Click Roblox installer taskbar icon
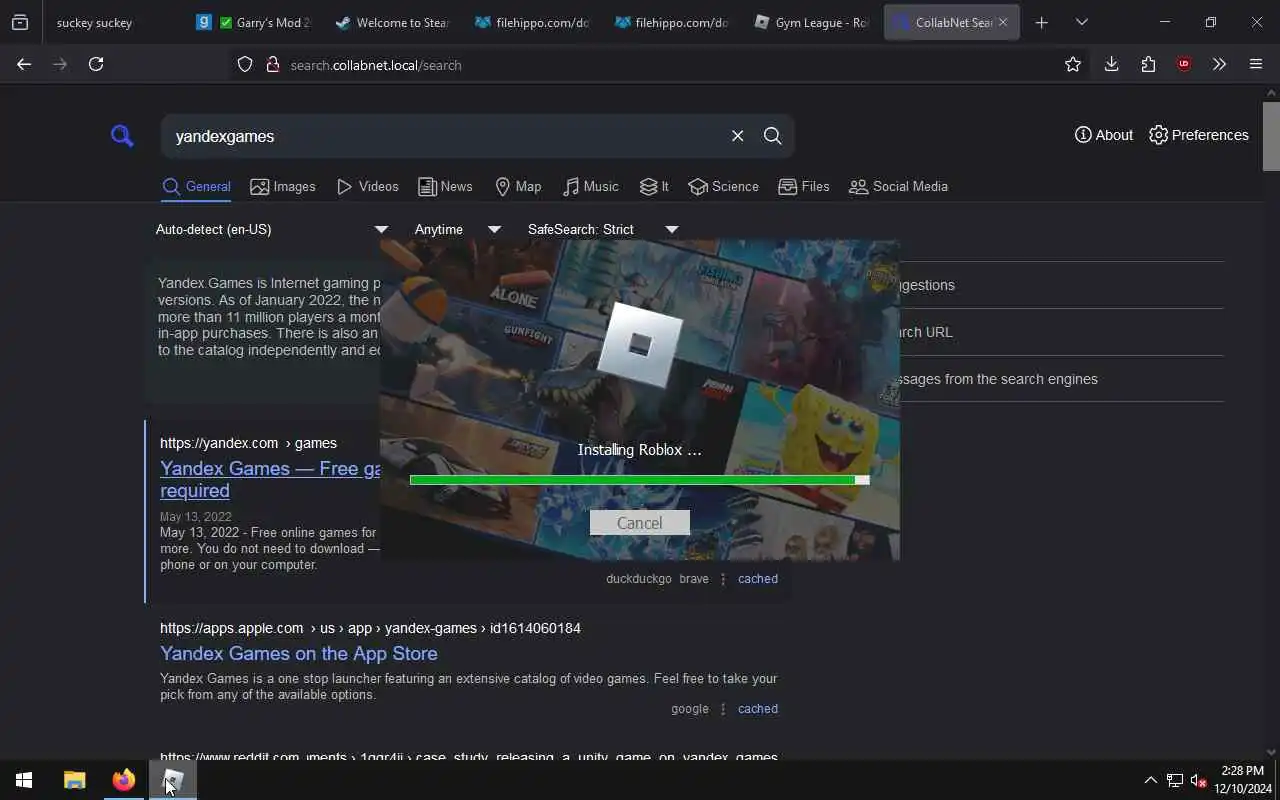1280x800 pixels. point(173,780)
